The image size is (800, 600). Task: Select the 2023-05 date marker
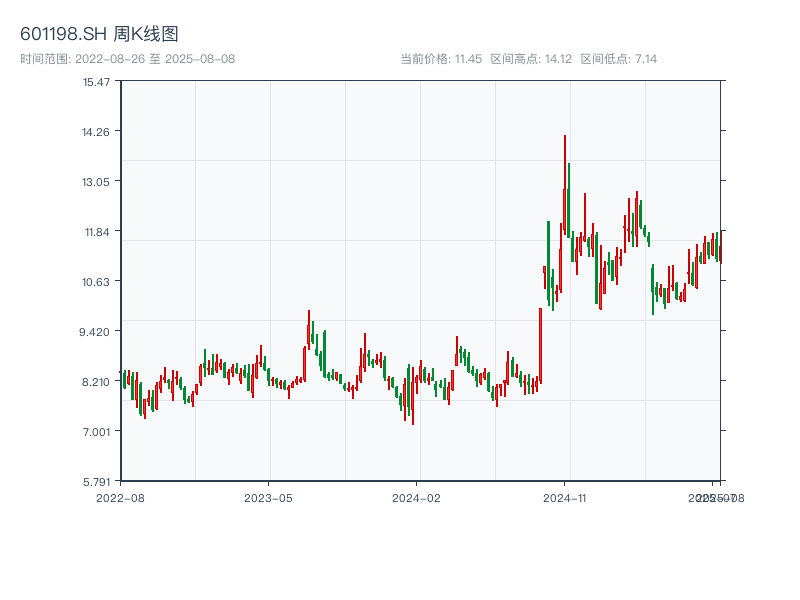pos(268,497)
